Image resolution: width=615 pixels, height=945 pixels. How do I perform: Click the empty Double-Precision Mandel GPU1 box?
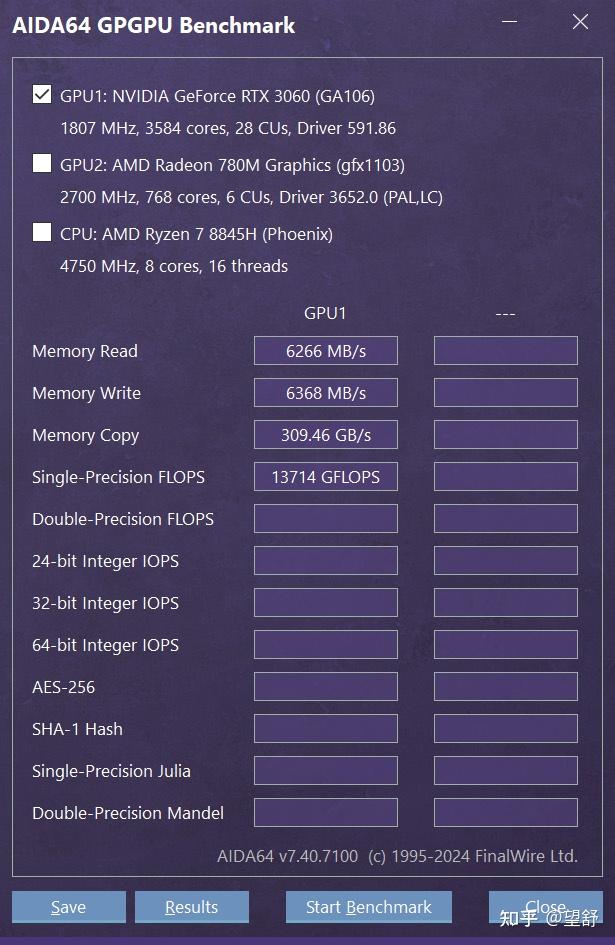click(326, 812)
